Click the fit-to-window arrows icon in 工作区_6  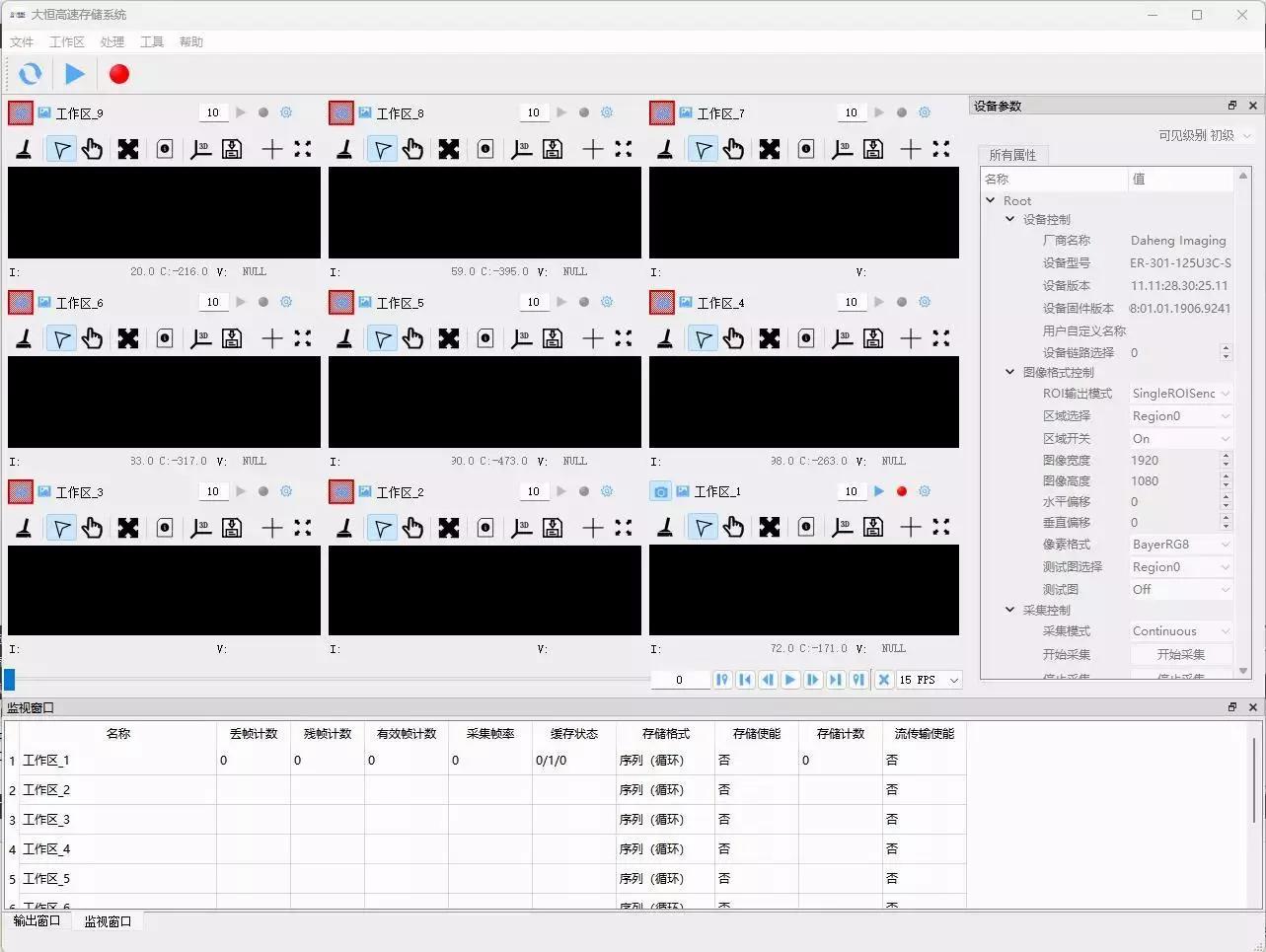(128, 338)
